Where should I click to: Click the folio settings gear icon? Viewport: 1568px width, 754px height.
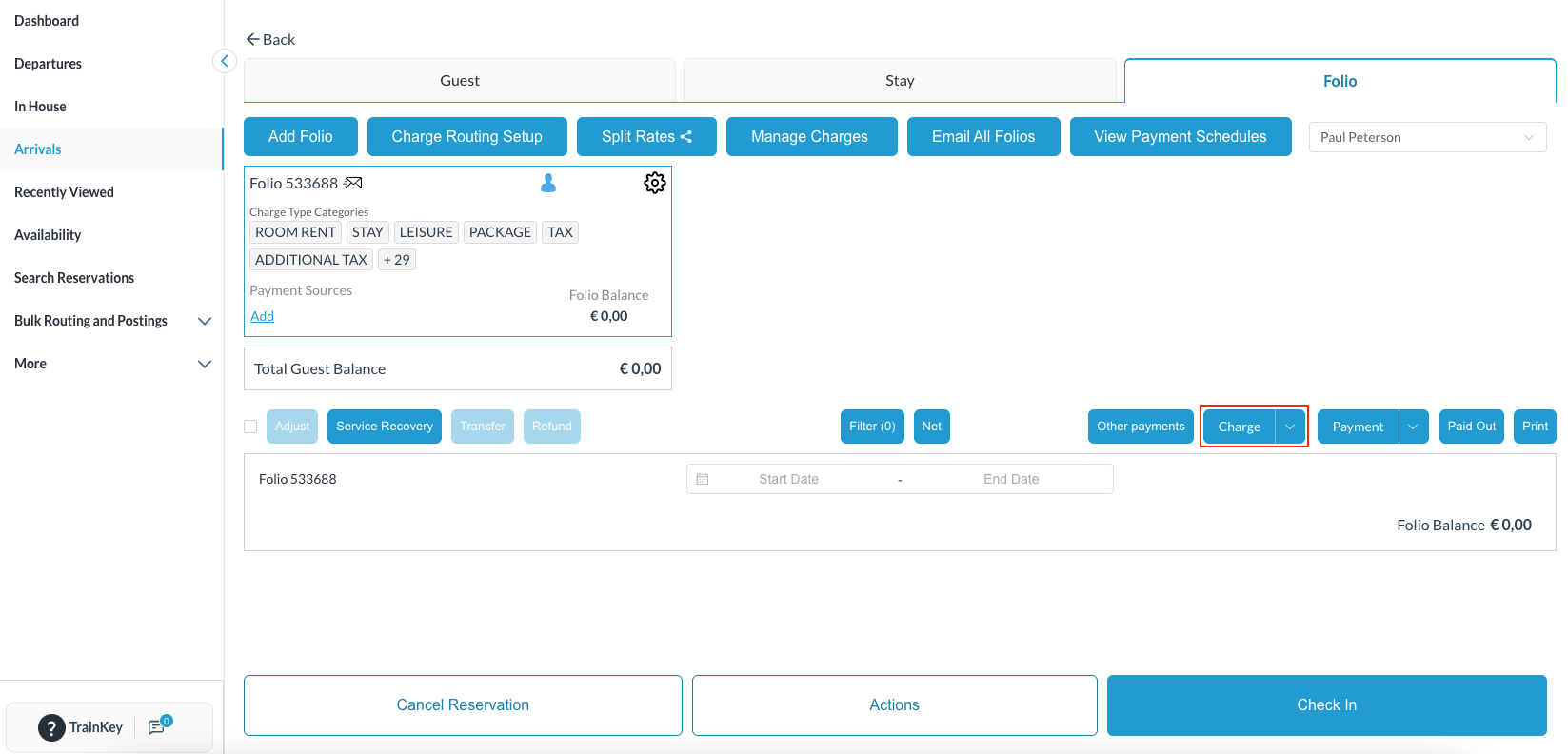click(x=654, y=183)
